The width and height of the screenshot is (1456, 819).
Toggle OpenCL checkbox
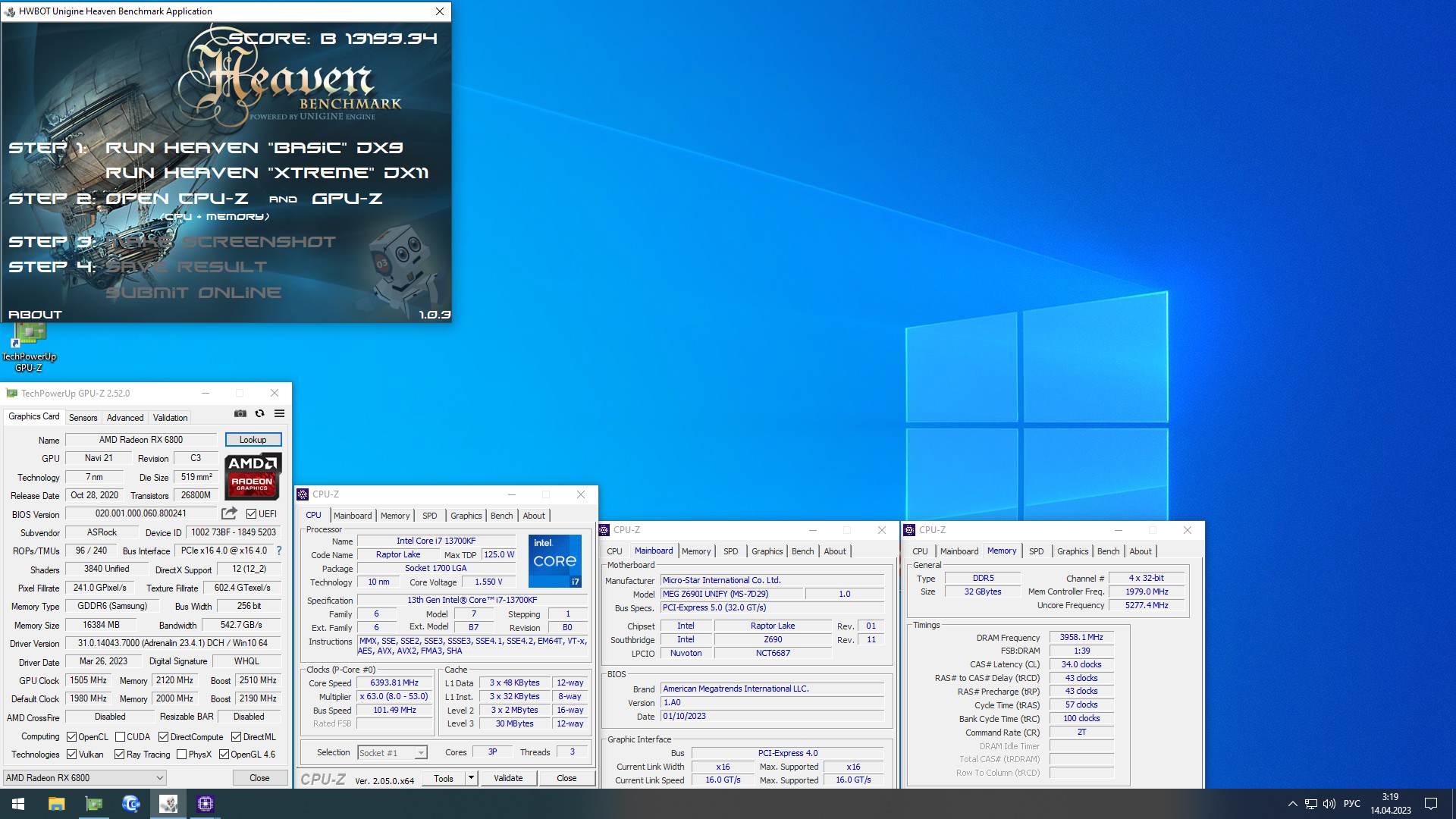tap(71, 736)
